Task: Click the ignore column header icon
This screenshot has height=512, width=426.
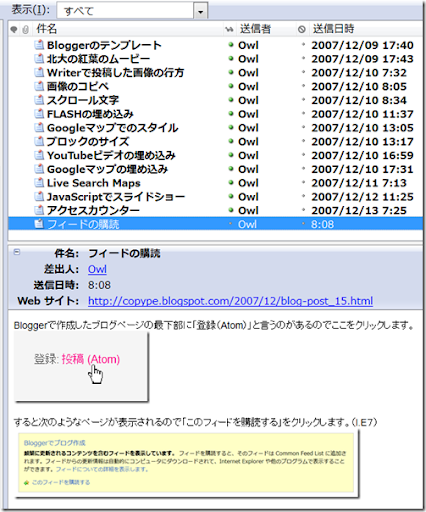Action: (x=302, y=30)
